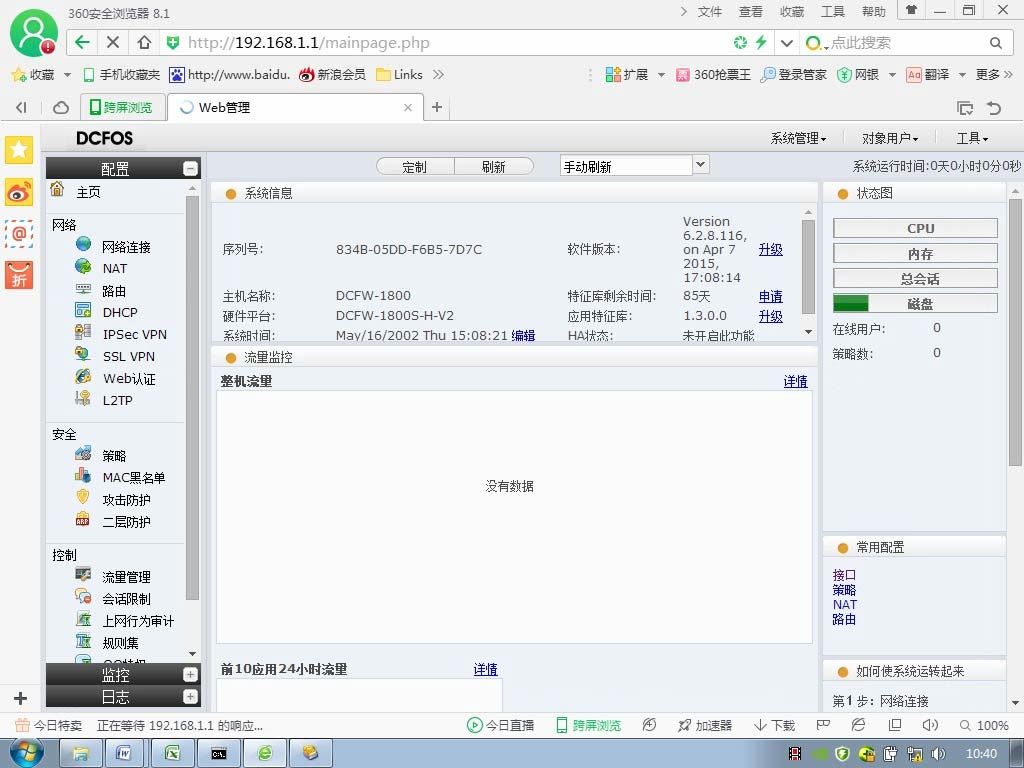
Task: Expand the 日志 panel section
Action: pos(190,697)
